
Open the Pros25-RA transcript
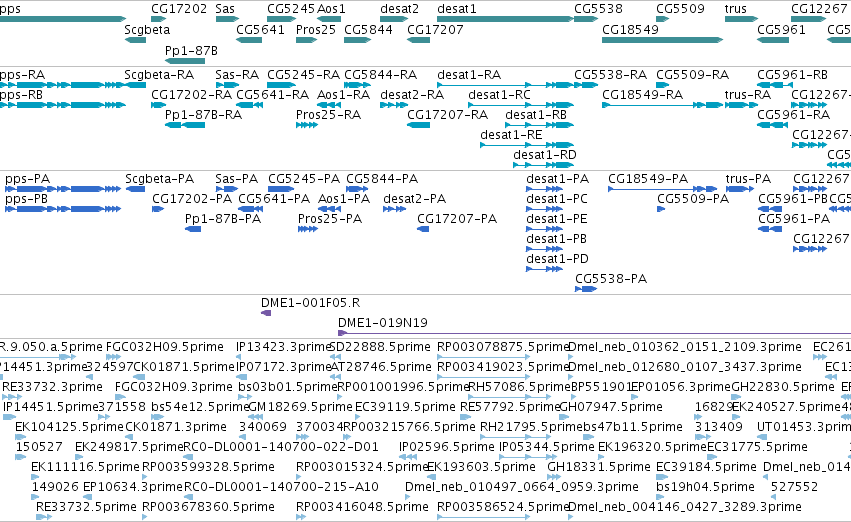pos(307,125)
